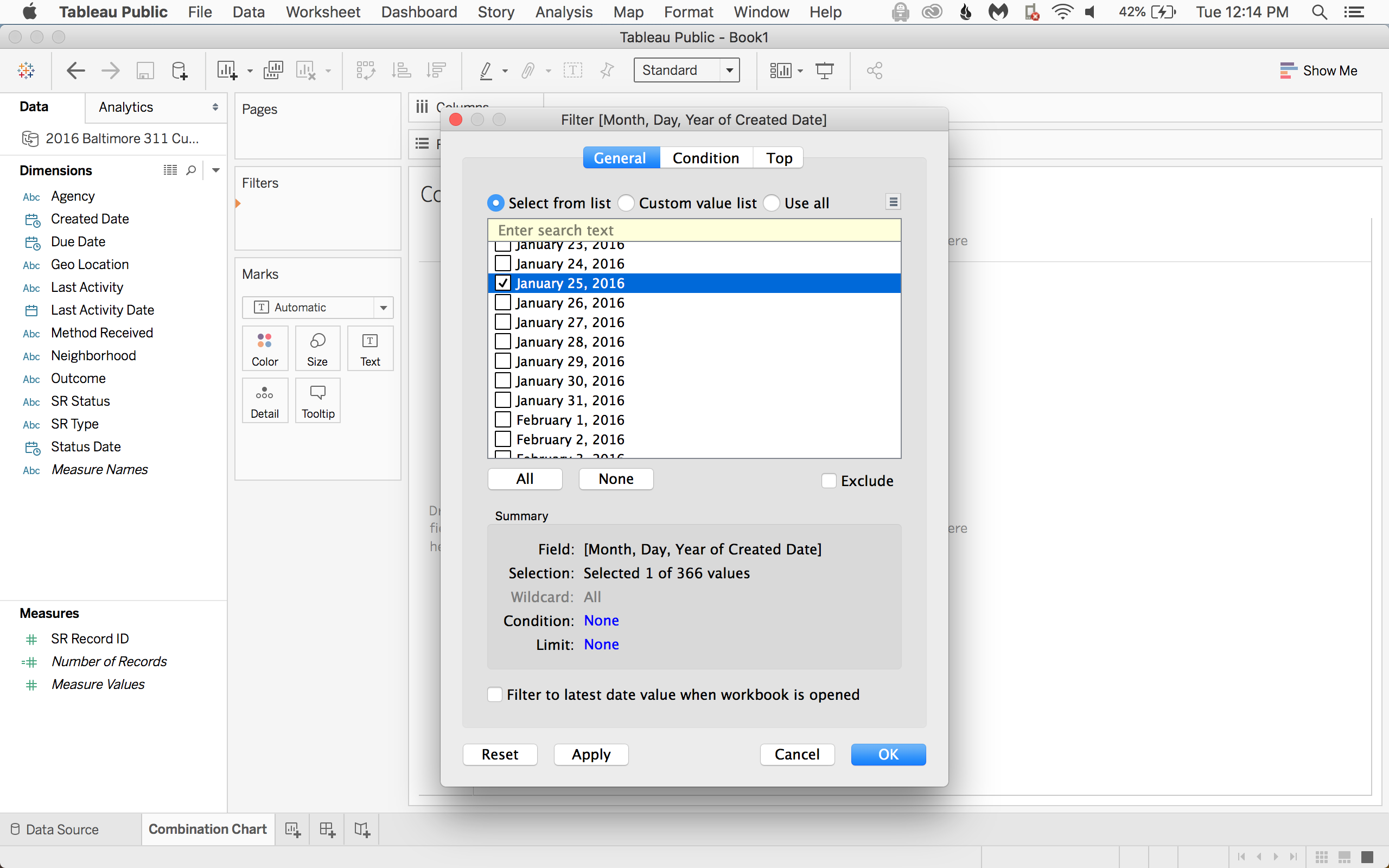The image size is (1389, 868).
Task: Click the Tableau start page icon
Action: (x=27, y=71)
